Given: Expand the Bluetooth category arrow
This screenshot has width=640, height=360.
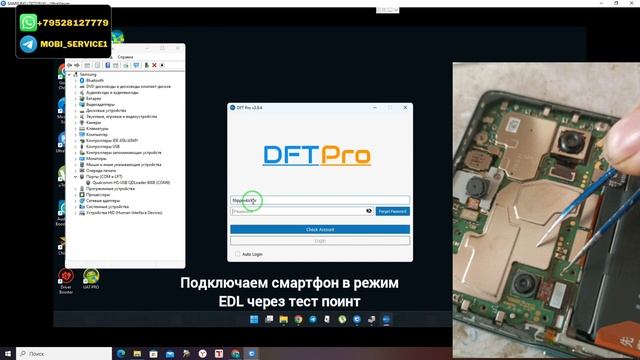Looking at the screenshot, I should click(x=76, y=80).
